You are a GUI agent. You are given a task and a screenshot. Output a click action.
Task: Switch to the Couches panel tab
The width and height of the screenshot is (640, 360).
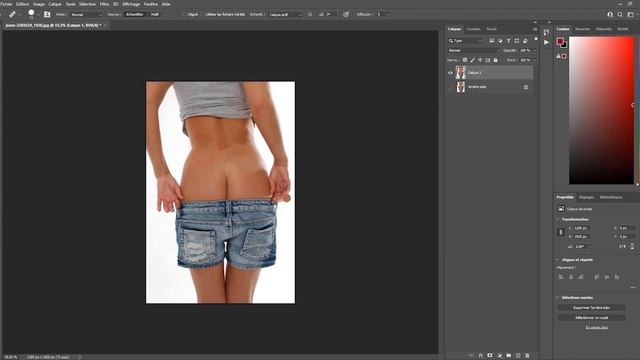point(473,29)
